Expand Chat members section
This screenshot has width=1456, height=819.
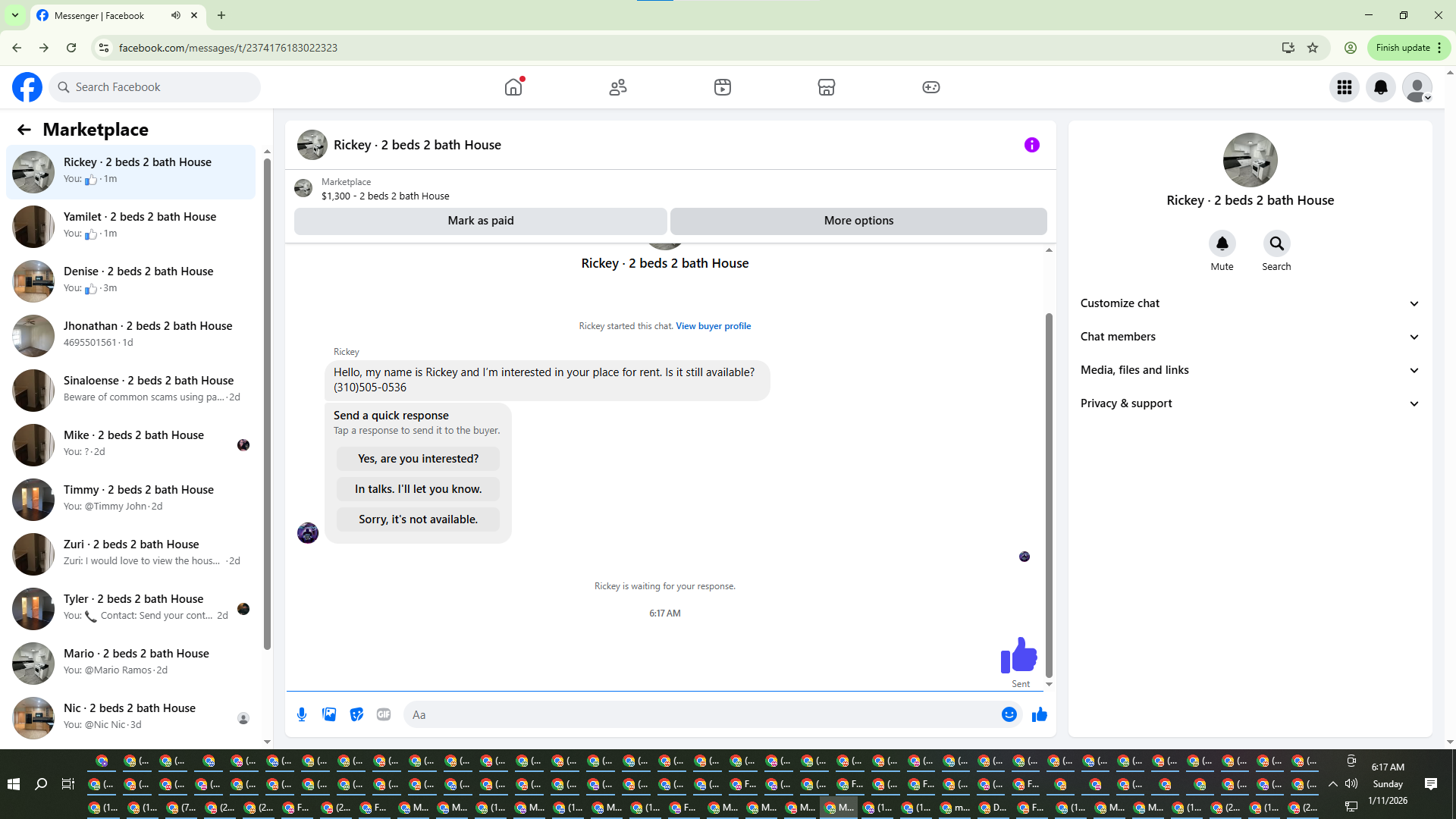pyautogui.click(x=1250, y=337)
